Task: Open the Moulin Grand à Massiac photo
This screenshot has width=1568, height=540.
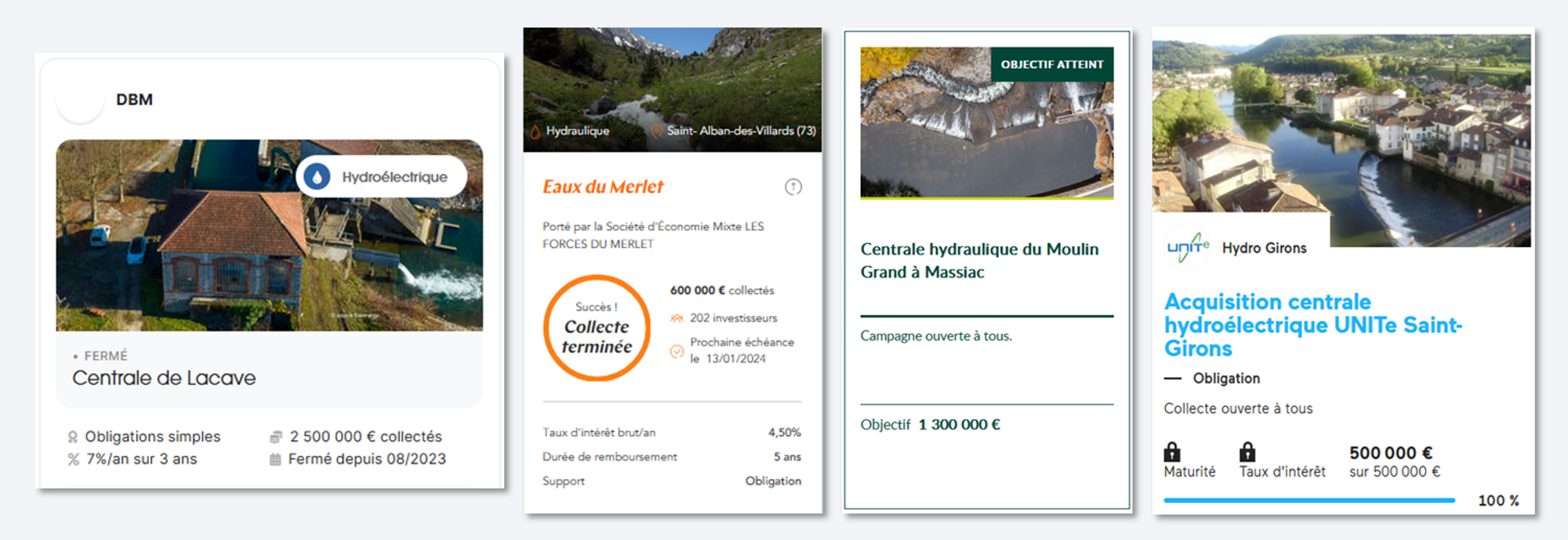Action: [x=987, y=122]
